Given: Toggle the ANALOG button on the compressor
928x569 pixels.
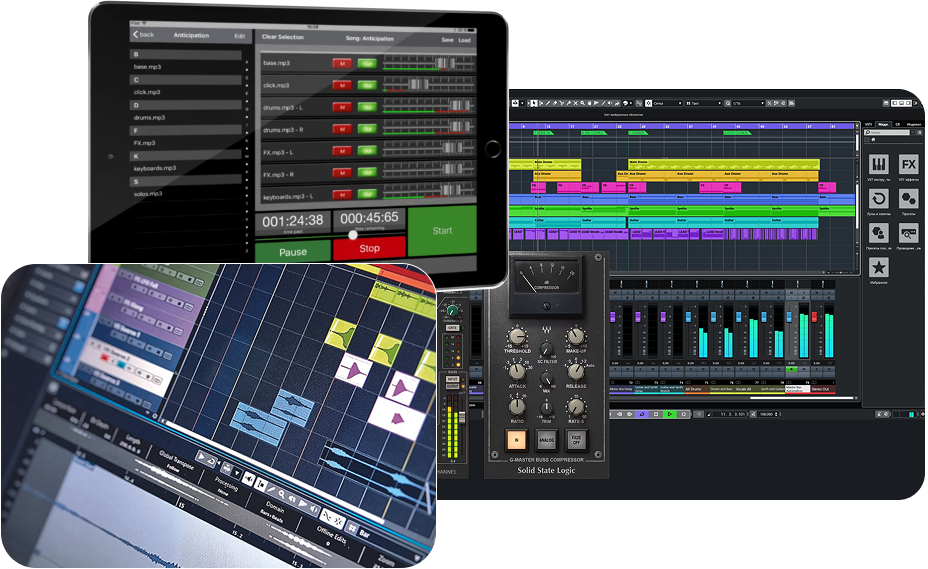Looking at the screenshot, I should (546, 438).
